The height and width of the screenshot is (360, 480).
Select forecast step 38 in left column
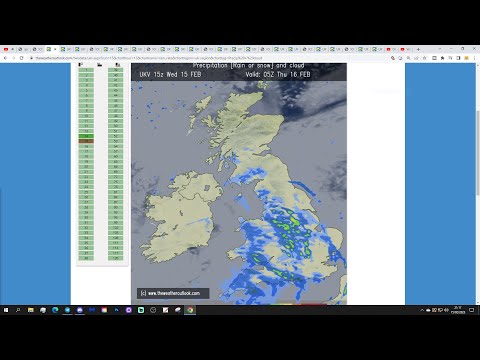(86, 258)
